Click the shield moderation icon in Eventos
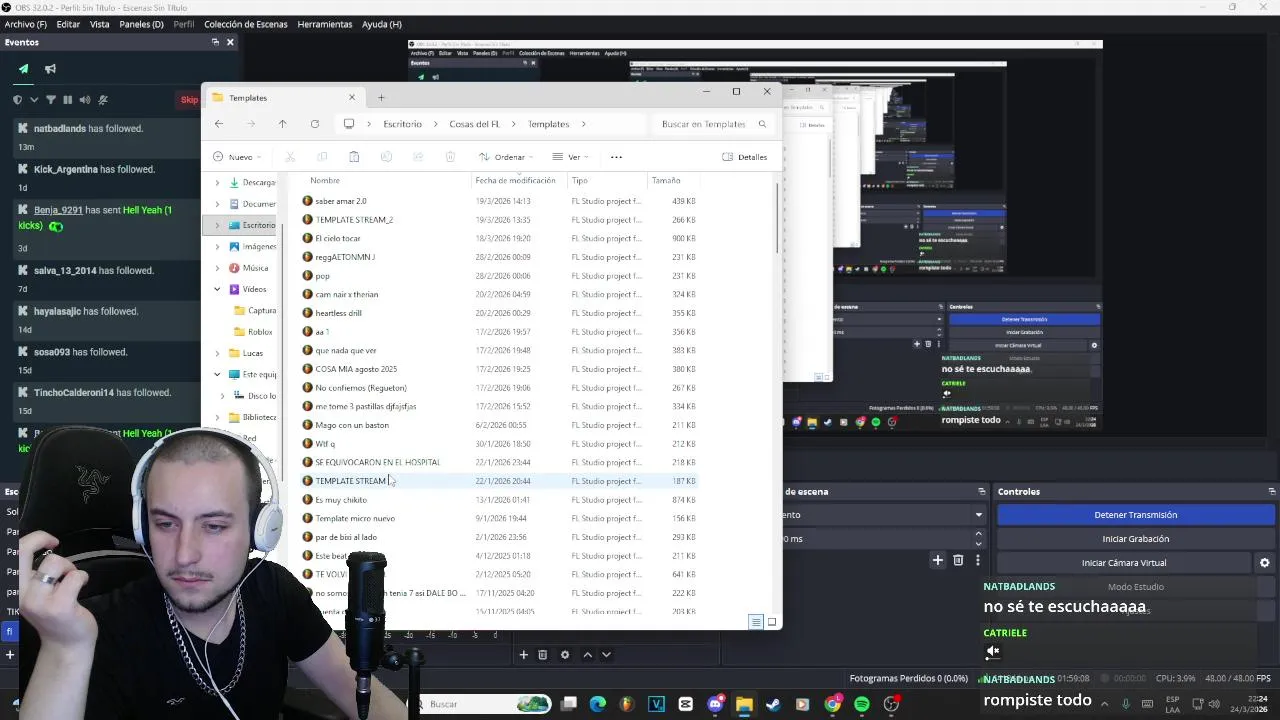1280x720 pixels. click(x=17, y=100)
